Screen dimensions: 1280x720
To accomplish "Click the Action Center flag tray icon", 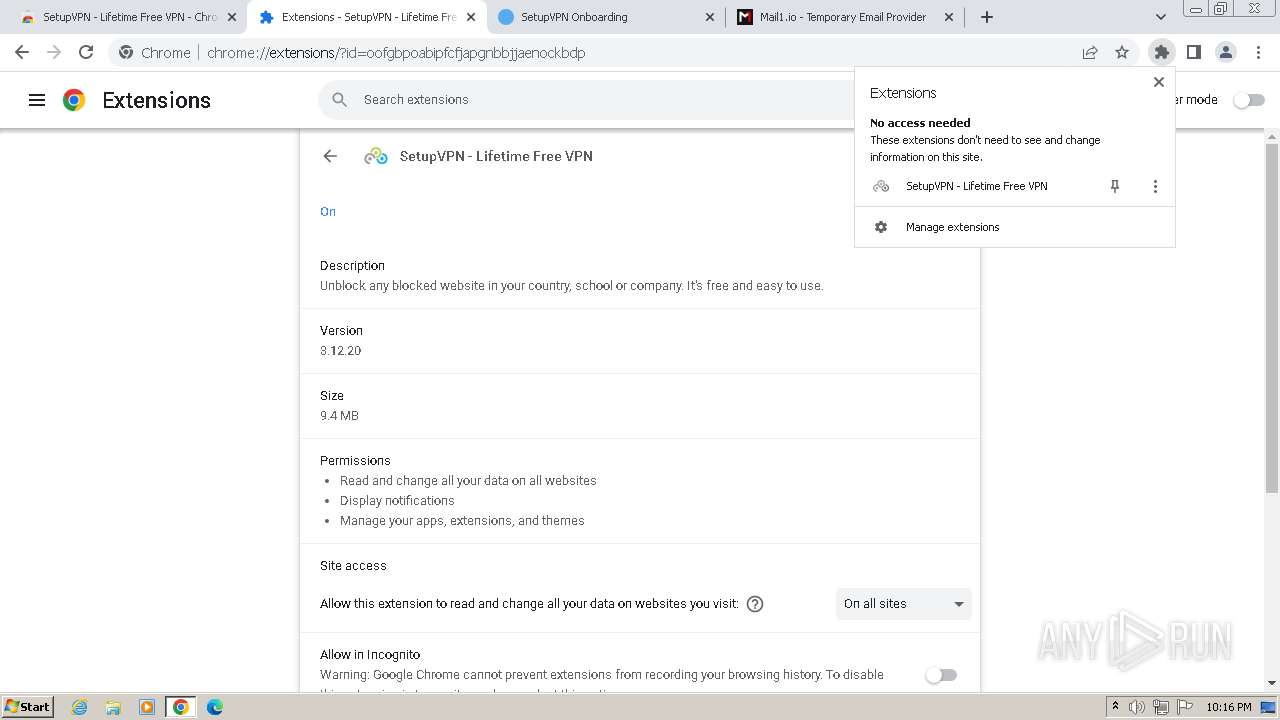I will coord(1183,707).
